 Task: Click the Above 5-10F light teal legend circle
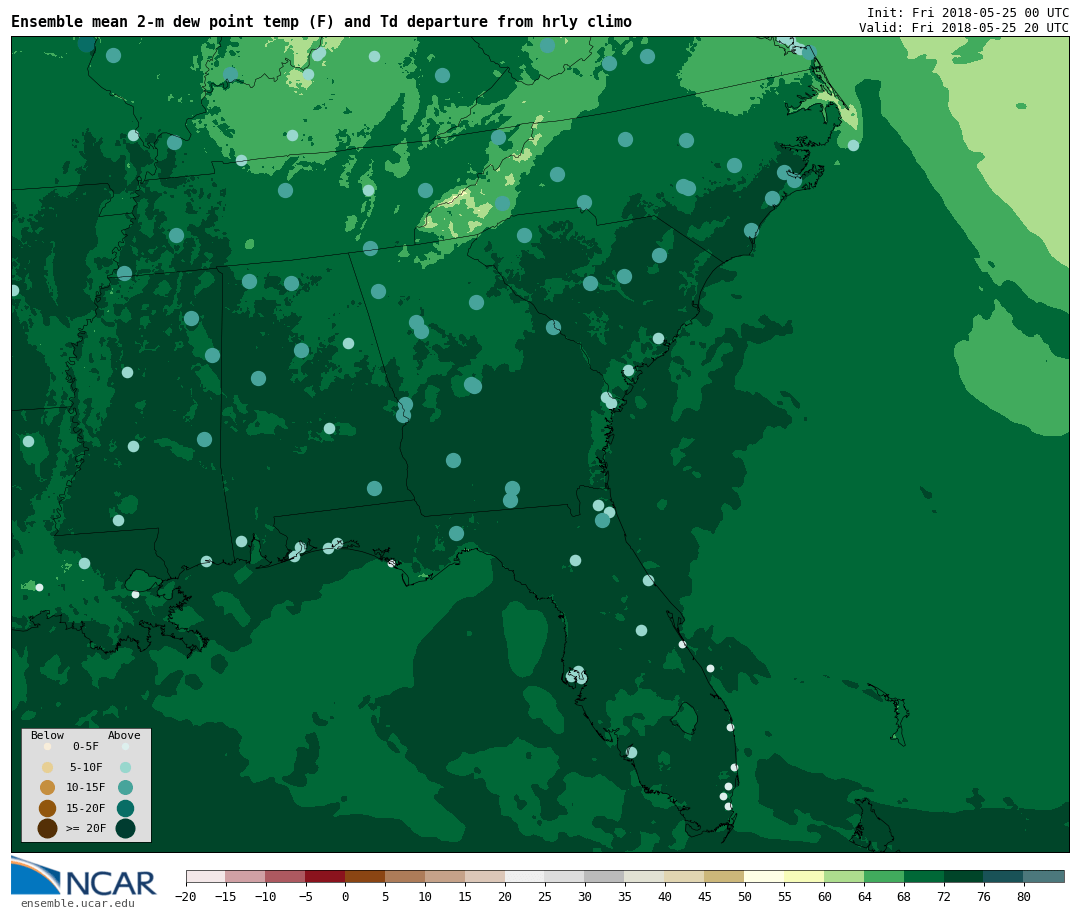125,767
